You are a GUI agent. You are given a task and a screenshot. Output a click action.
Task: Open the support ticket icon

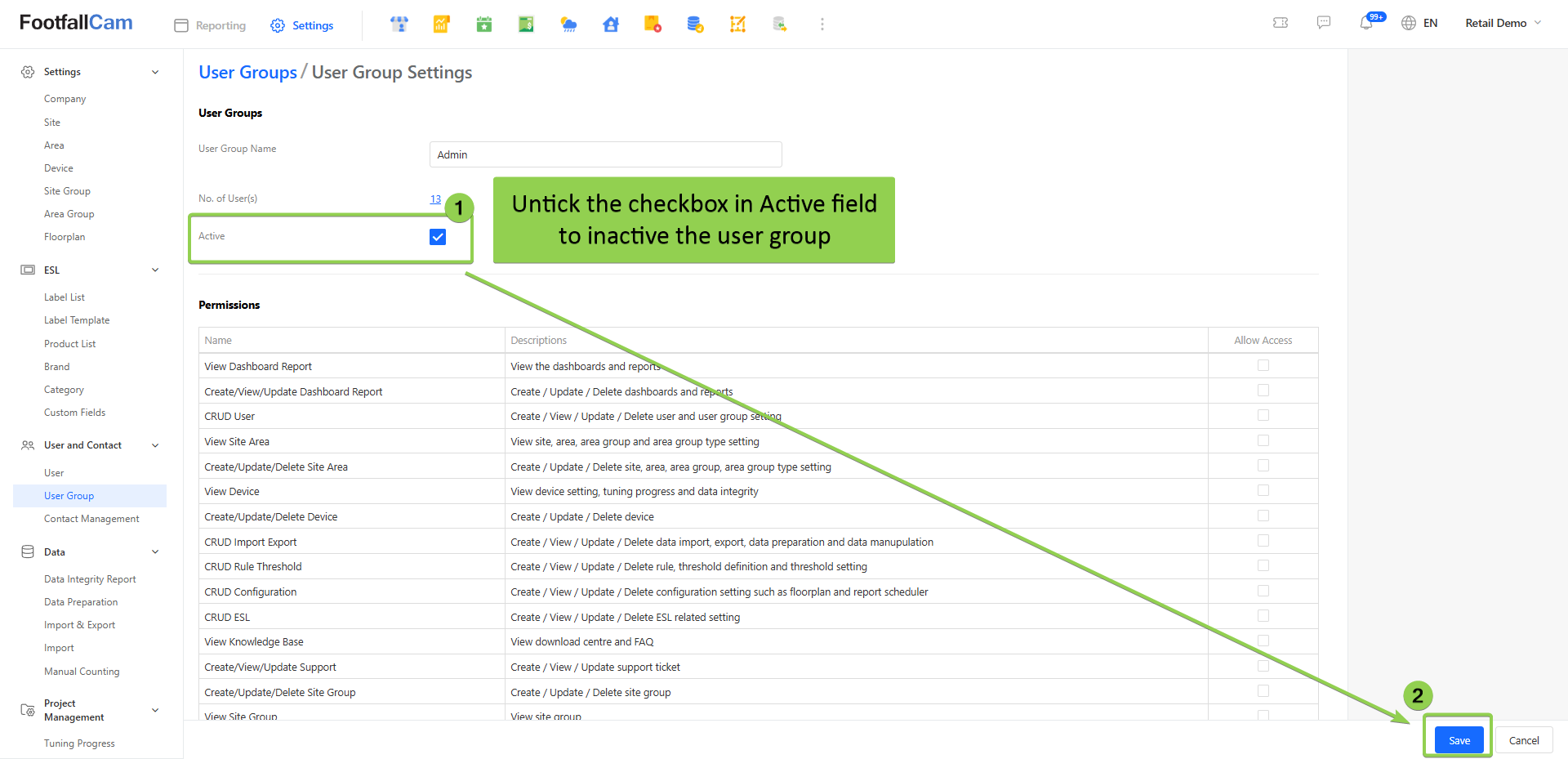1281,23
